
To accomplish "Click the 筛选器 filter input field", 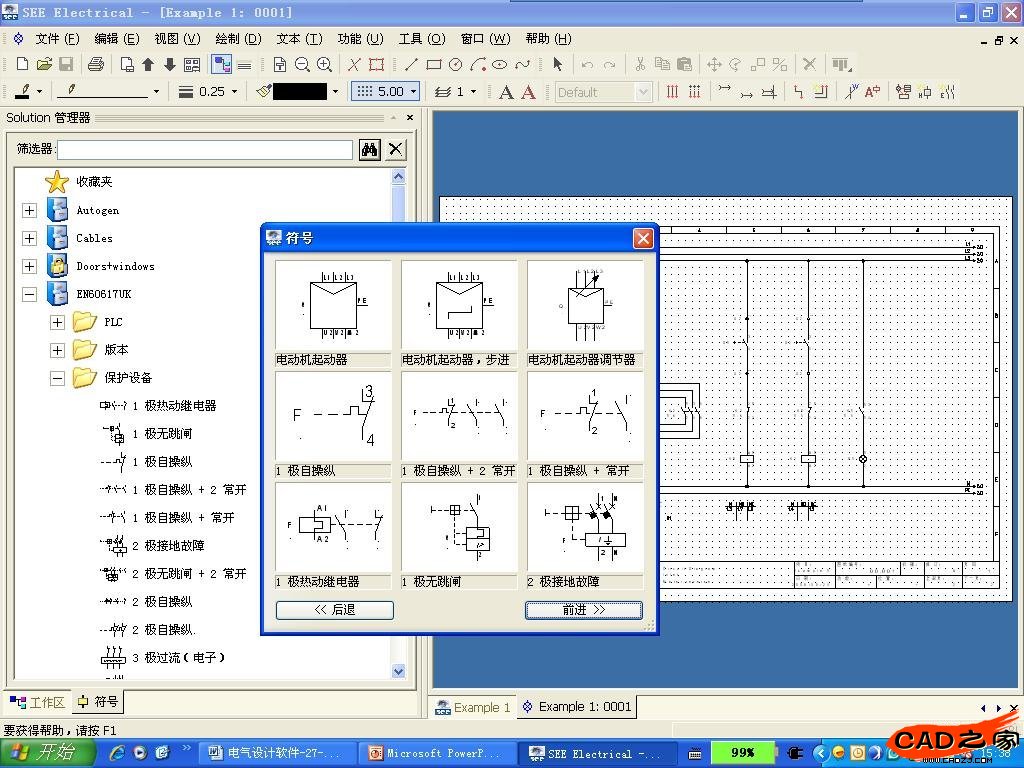I will pos(205,149).
